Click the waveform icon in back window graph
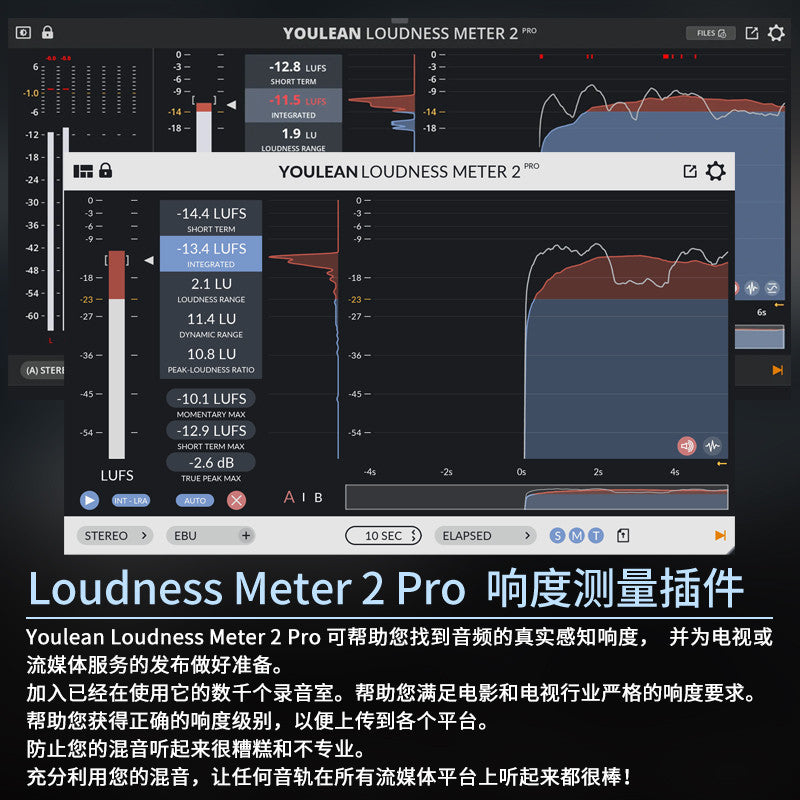This screenshot has height=800, width=800. 752,288
